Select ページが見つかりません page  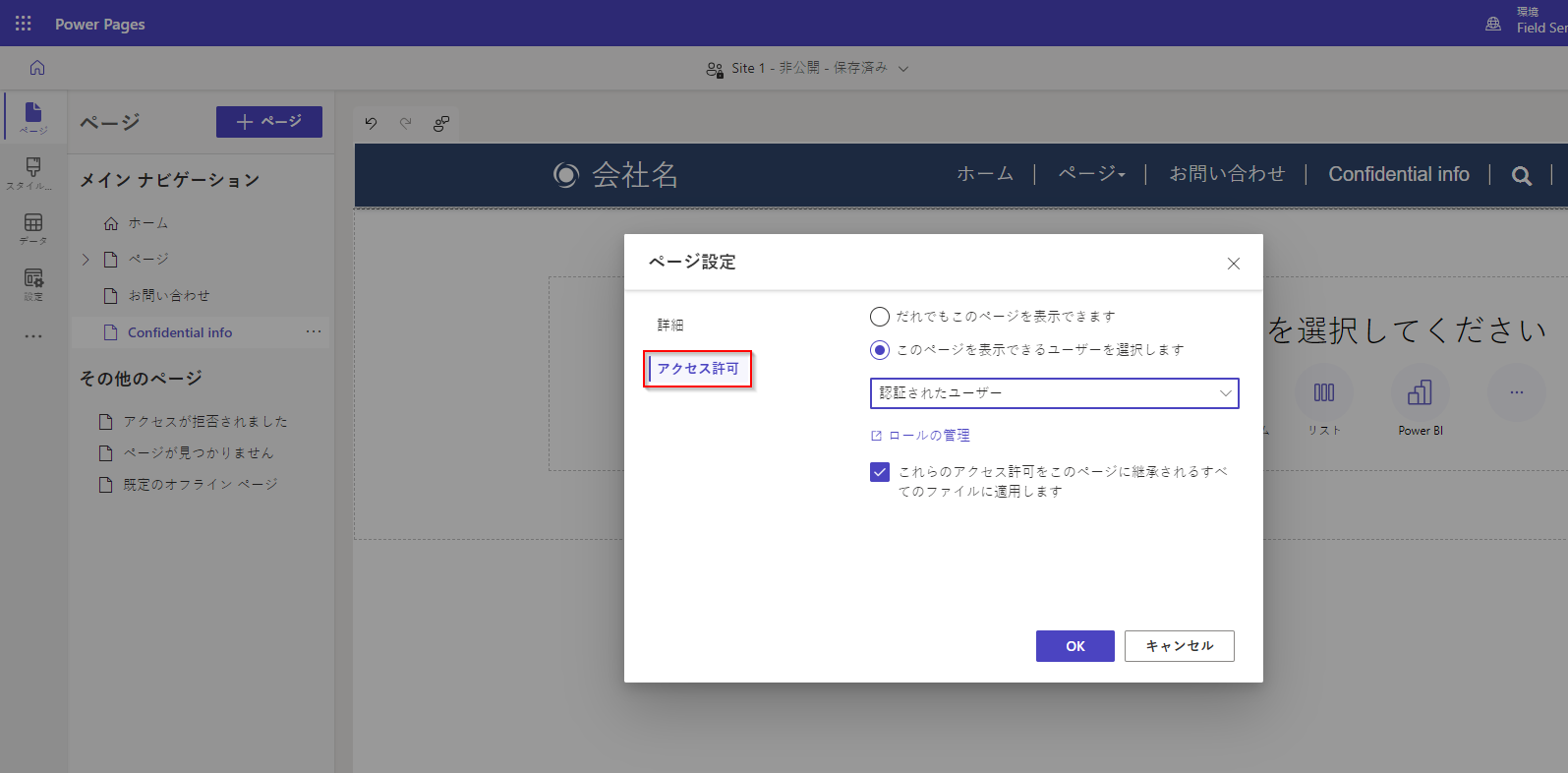[x=199, y=453]
